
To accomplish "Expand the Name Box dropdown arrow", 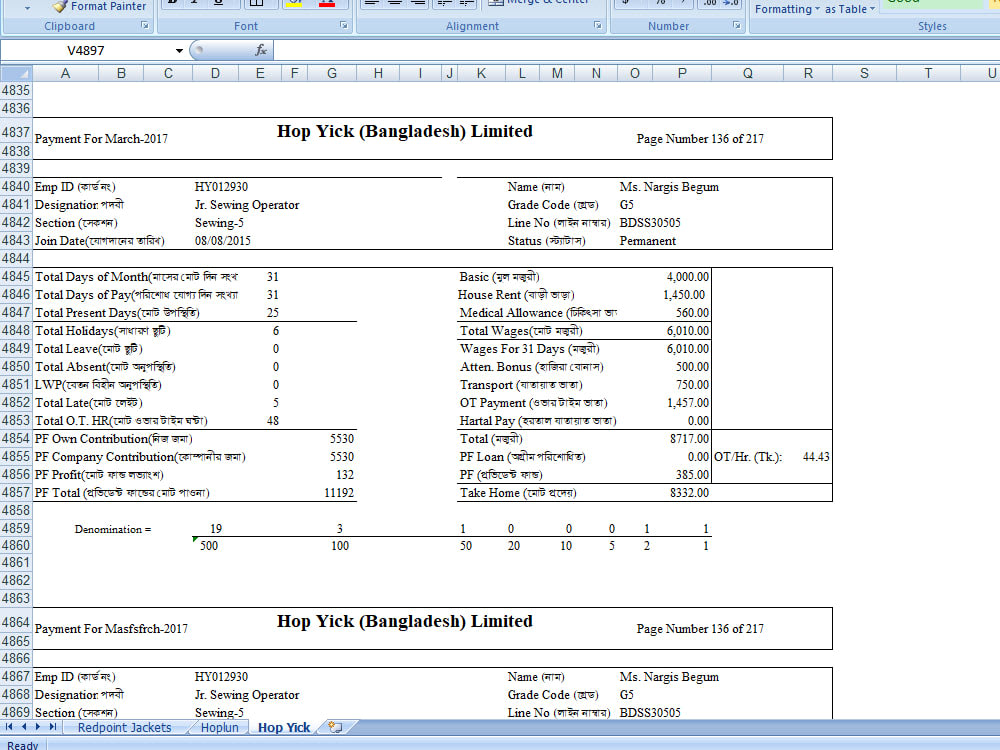I will (x=179, y=50).
